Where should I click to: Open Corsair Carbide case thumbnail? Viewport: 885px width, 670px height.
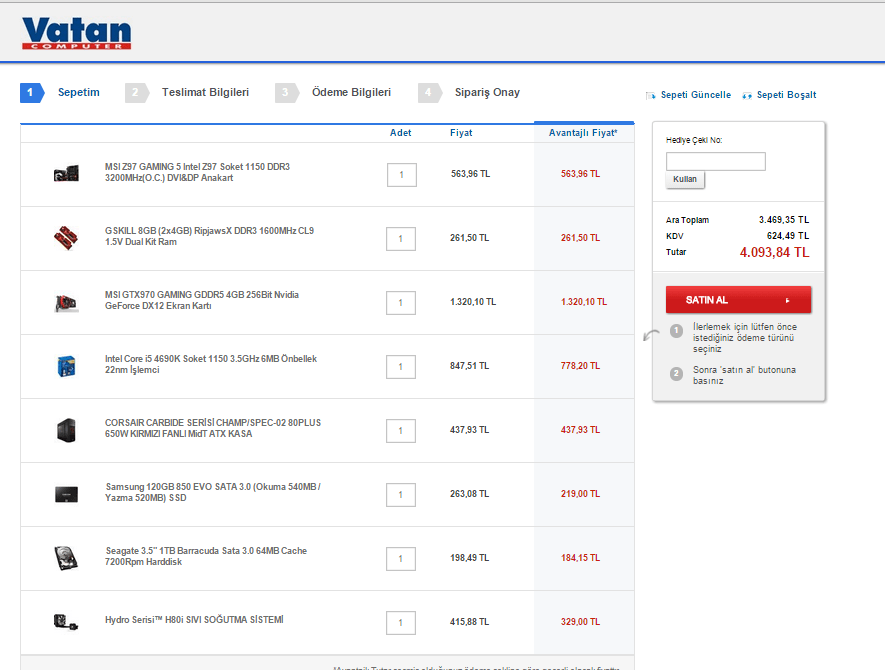coord(67,430)
